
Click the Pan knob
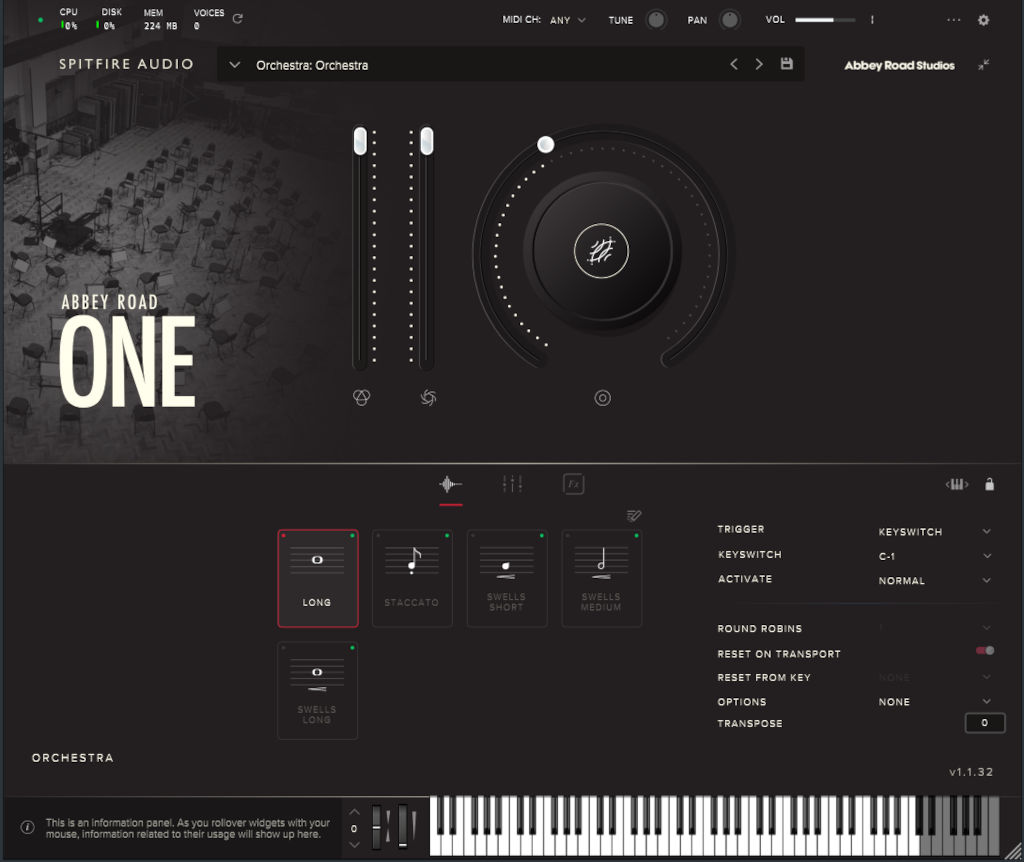(x=729, y=20)
